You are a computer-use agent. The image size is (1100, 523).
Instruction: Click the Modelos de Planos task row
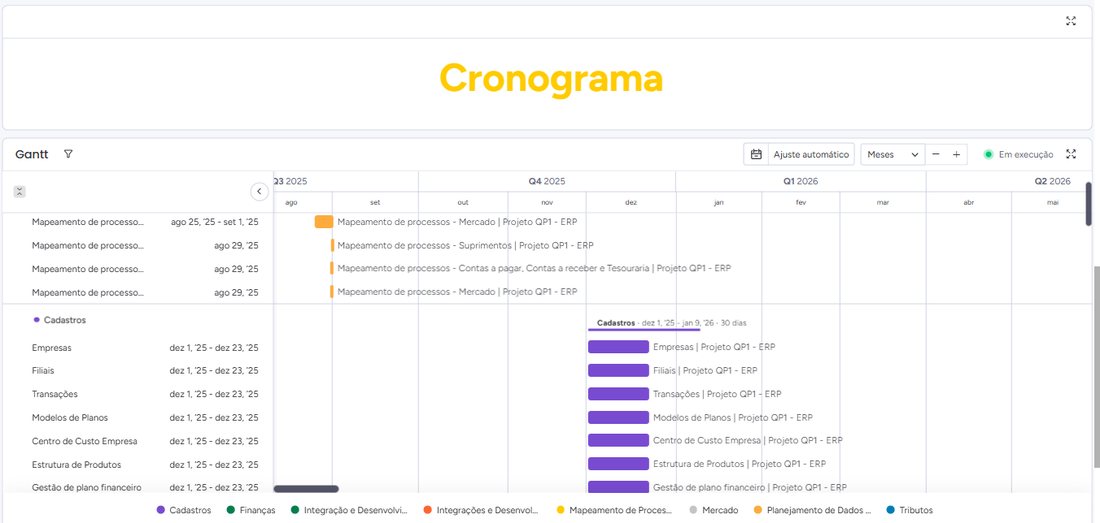[x=138, y=417]
